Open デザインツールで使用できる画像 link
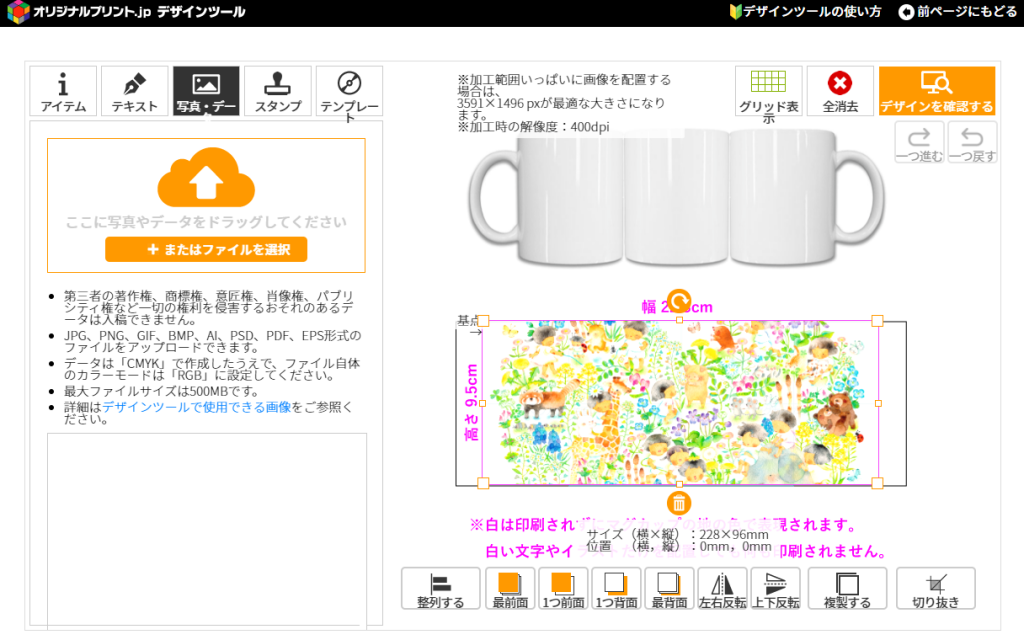The width and height of the screenshot is (1024, 640). point(196,407)
